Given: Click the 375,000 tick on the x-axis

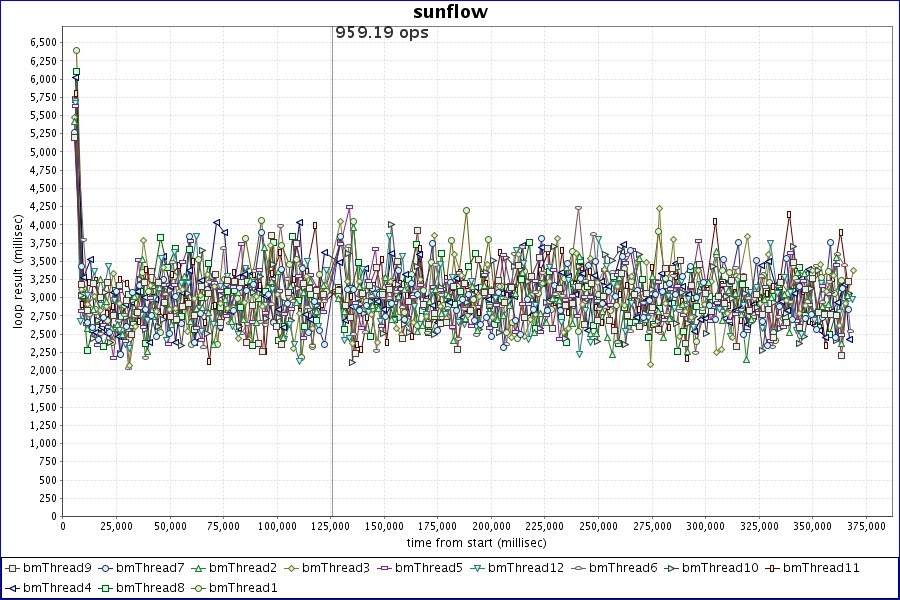Looking at the screenshot, I should [x=866, y=526].
